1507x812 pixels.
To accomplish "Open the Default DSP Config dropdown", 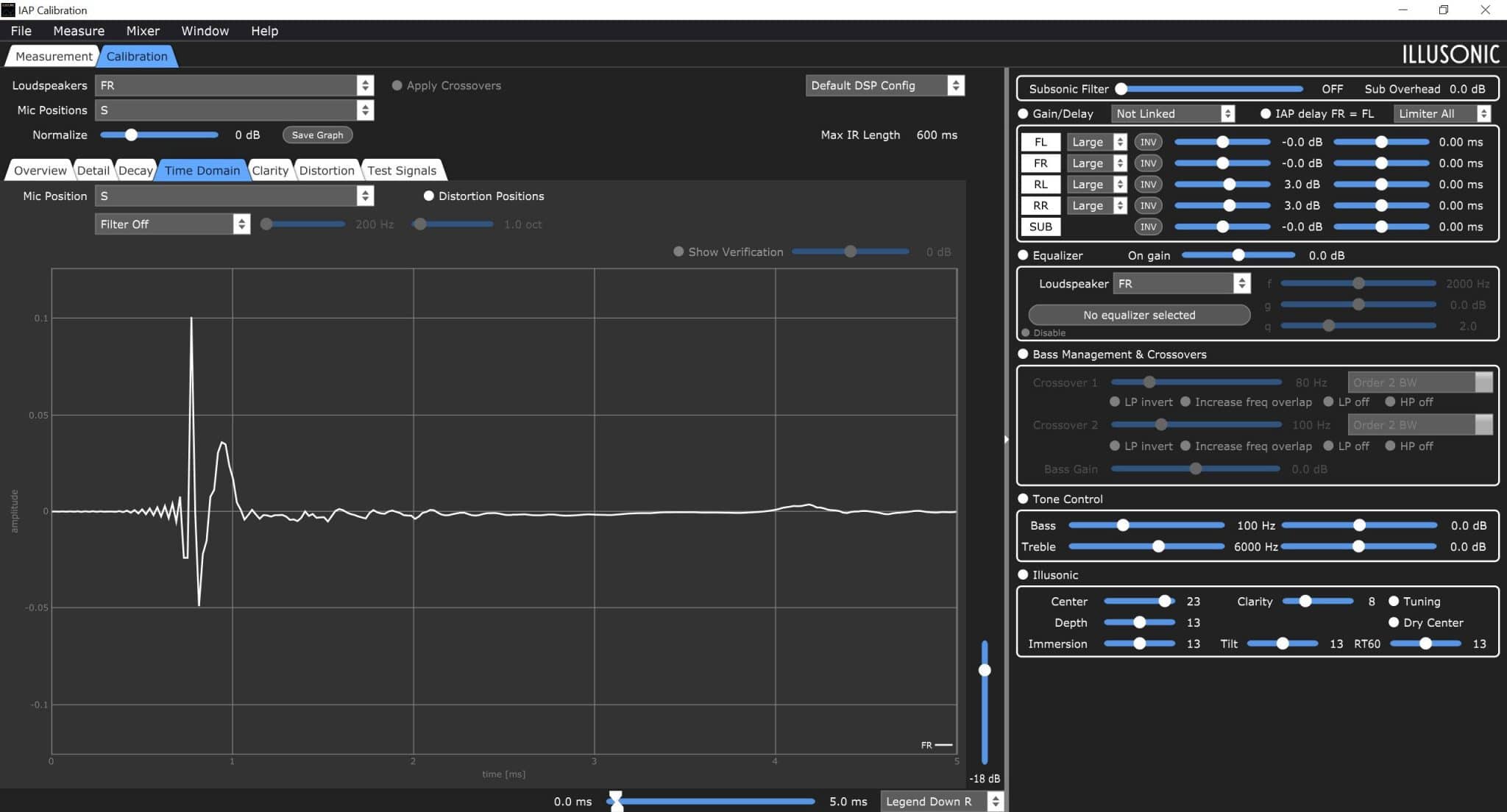I will point(884,85).
